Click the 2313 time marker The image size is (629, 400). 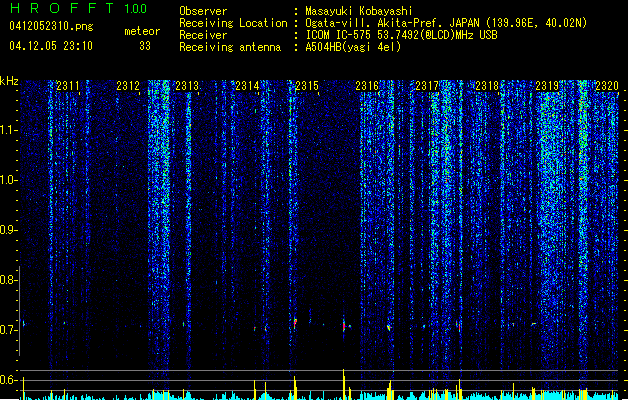187,86
